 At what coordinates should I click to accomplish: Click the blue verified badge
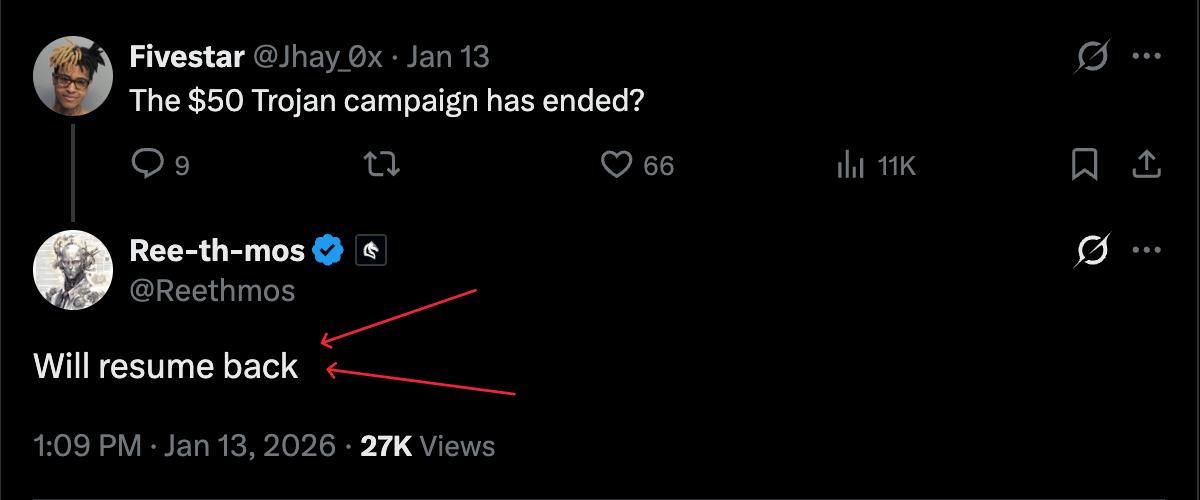(x=328, y=250)
